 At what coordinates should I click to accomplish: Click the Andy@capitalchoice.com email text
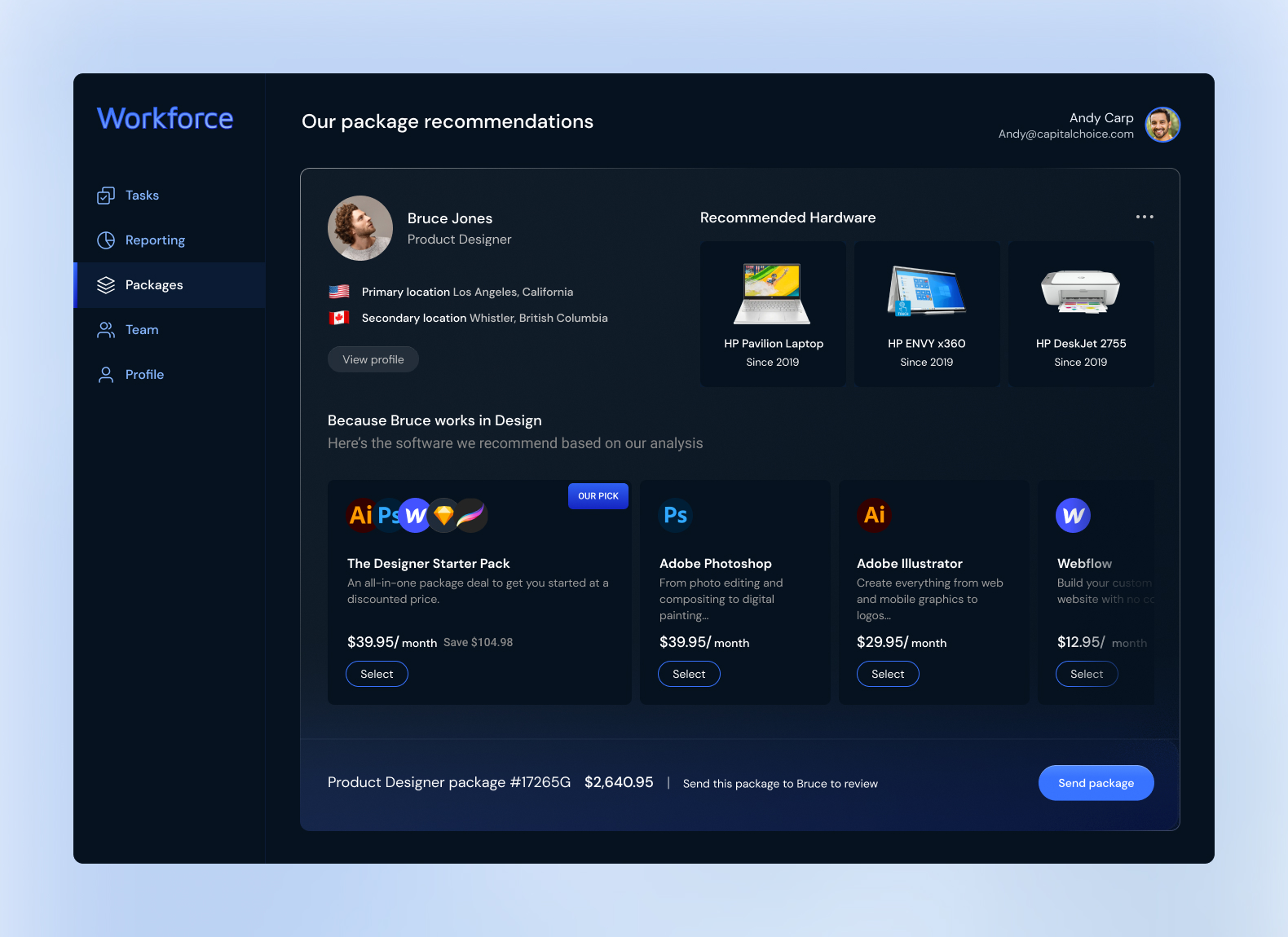coord(1066,134)
